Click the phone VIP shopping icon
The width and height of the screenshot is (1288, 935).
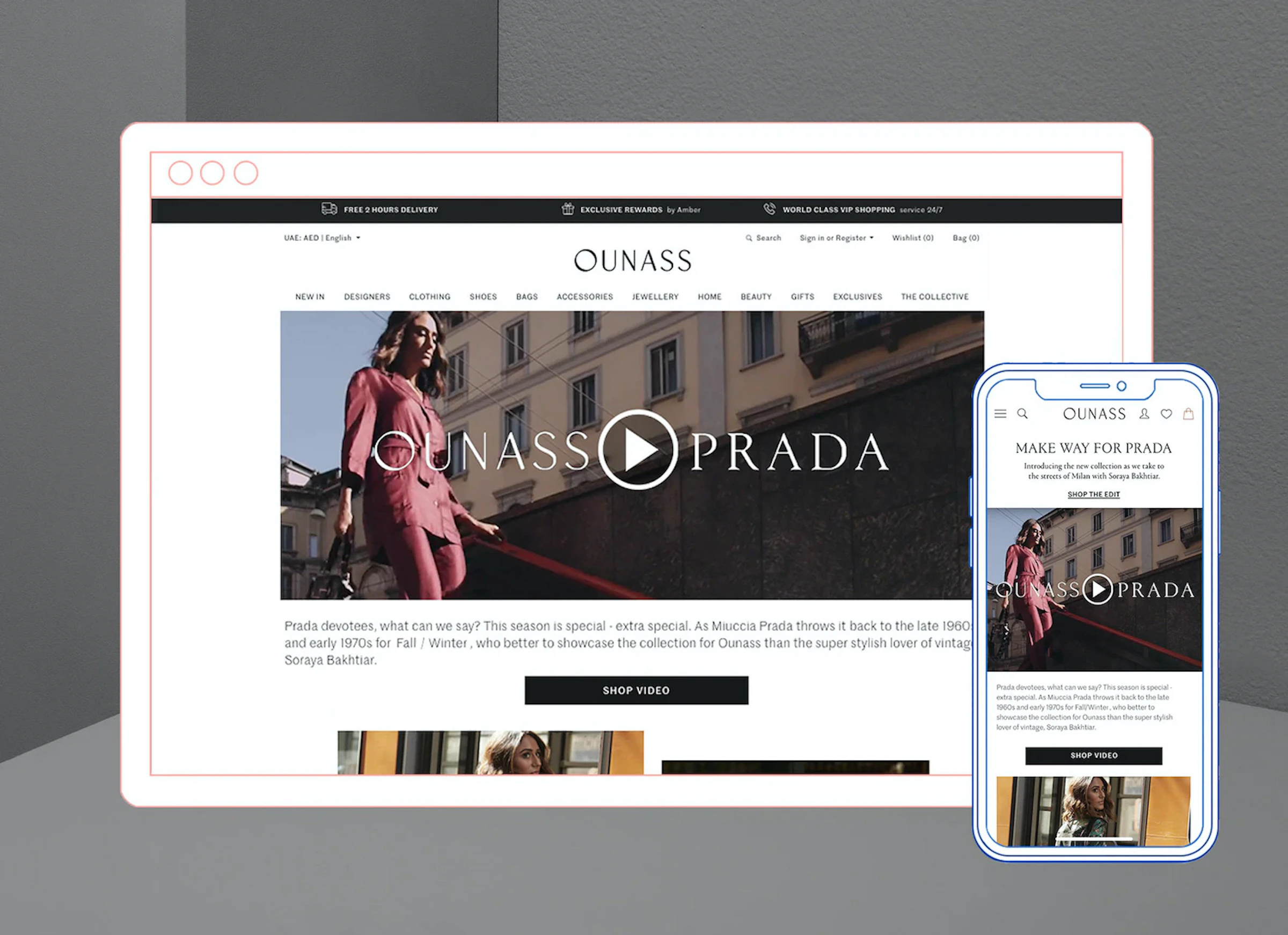pos(769,209)
